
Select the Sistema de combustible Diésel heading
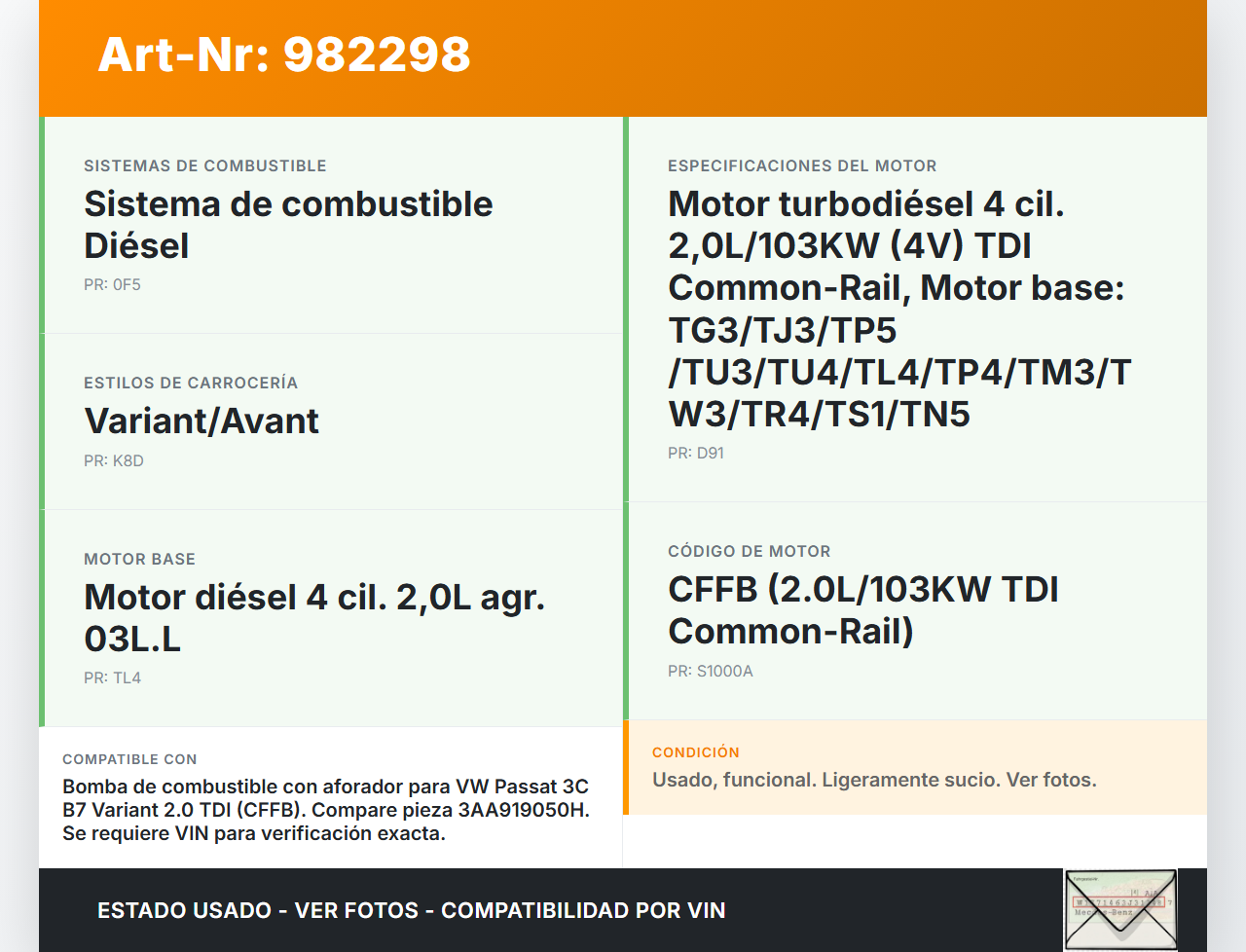pyautogui.click(x=288, y=225)
